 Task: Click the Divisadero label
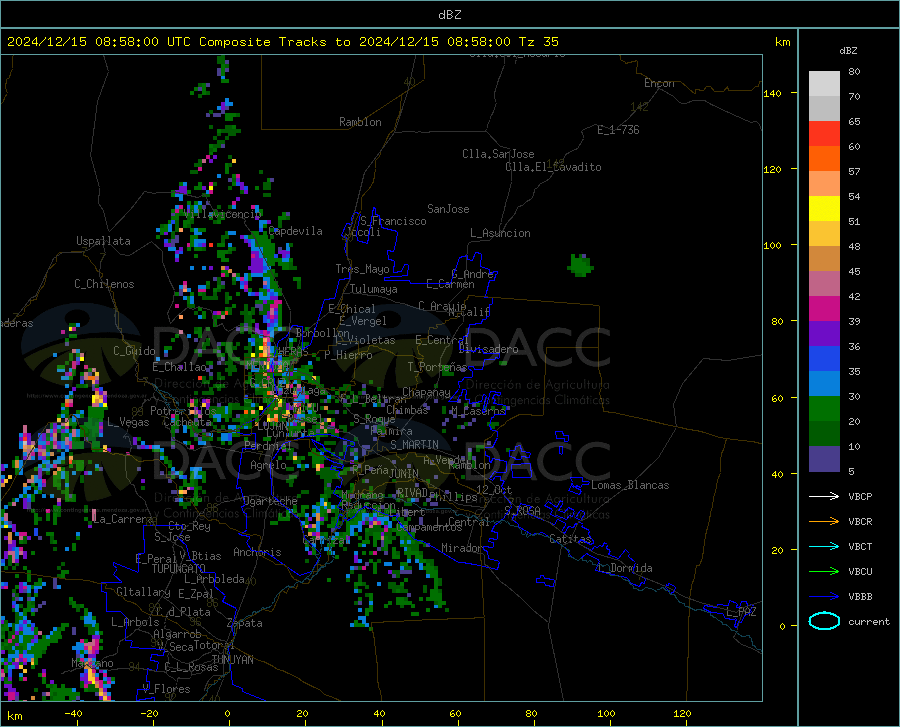[x=488, y=349]
